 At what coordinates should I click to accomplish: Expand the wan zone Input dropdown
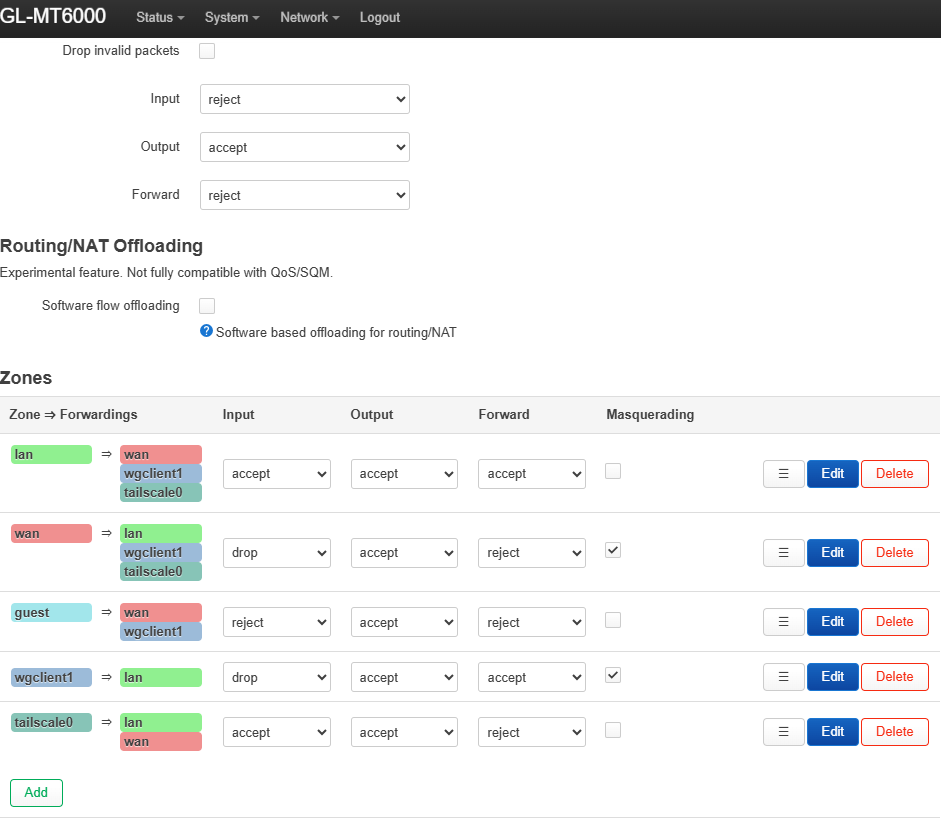tap(276, 553)
